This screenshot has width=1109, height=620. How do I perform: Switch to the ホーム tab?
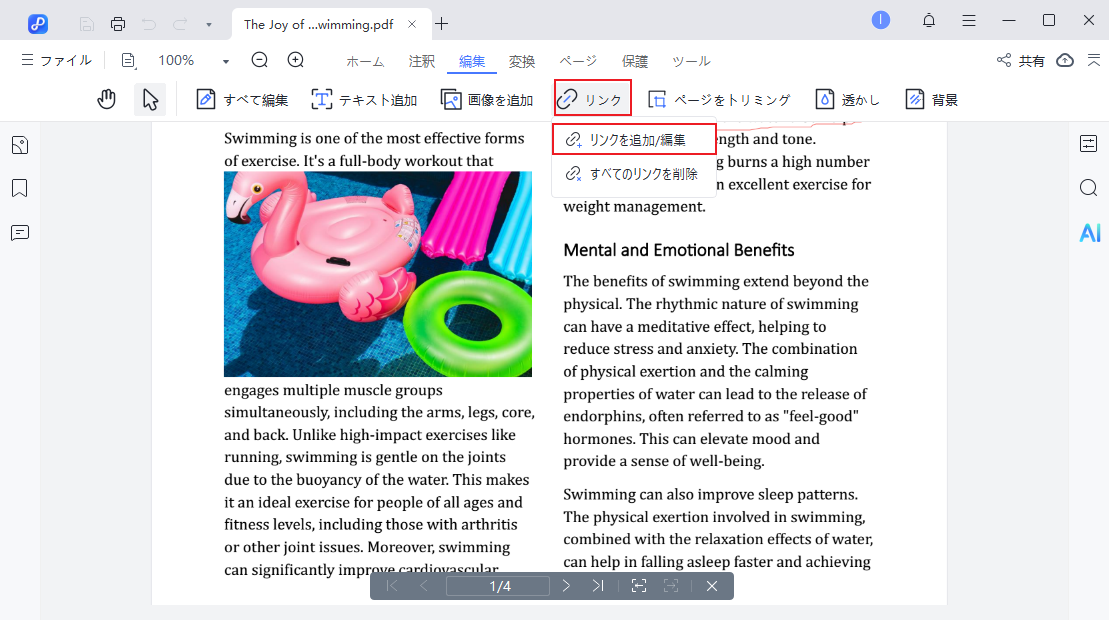click(x=365, y=62)
